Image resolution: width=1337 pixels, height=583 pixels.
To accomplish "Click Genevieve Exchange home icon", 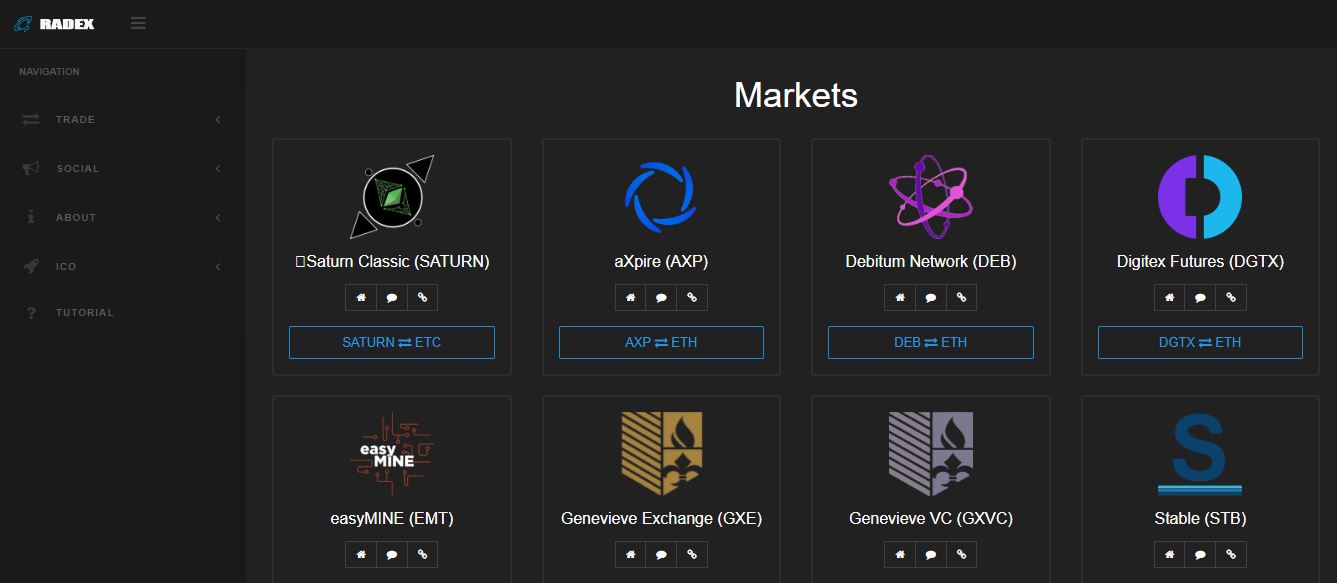I will tap(630, 554).
